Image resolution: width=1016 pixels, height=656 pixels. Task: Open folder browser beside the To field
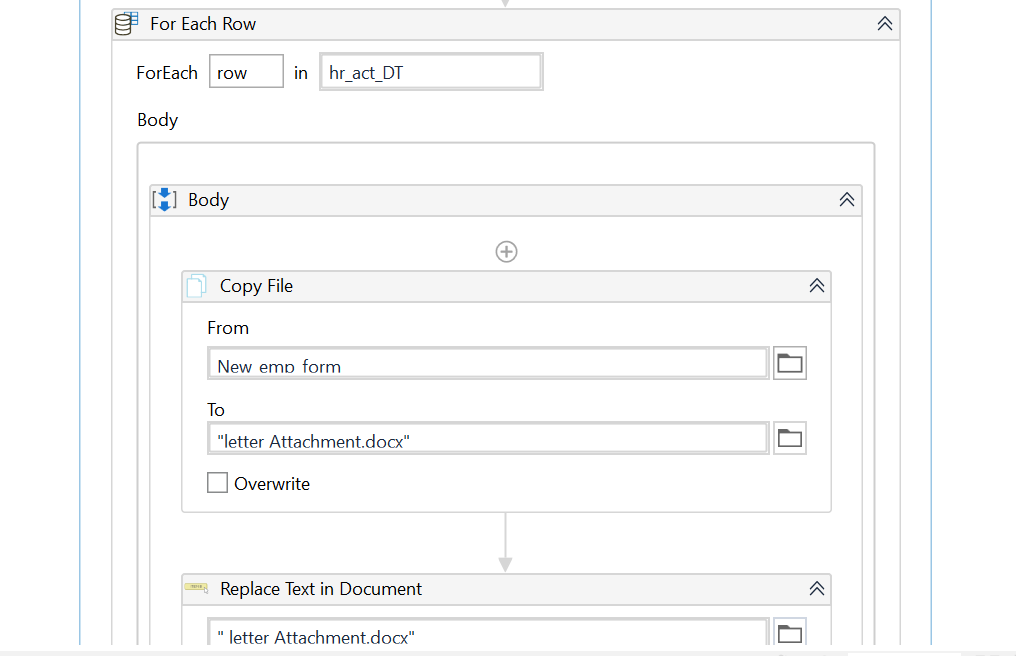tap(789, 437)
